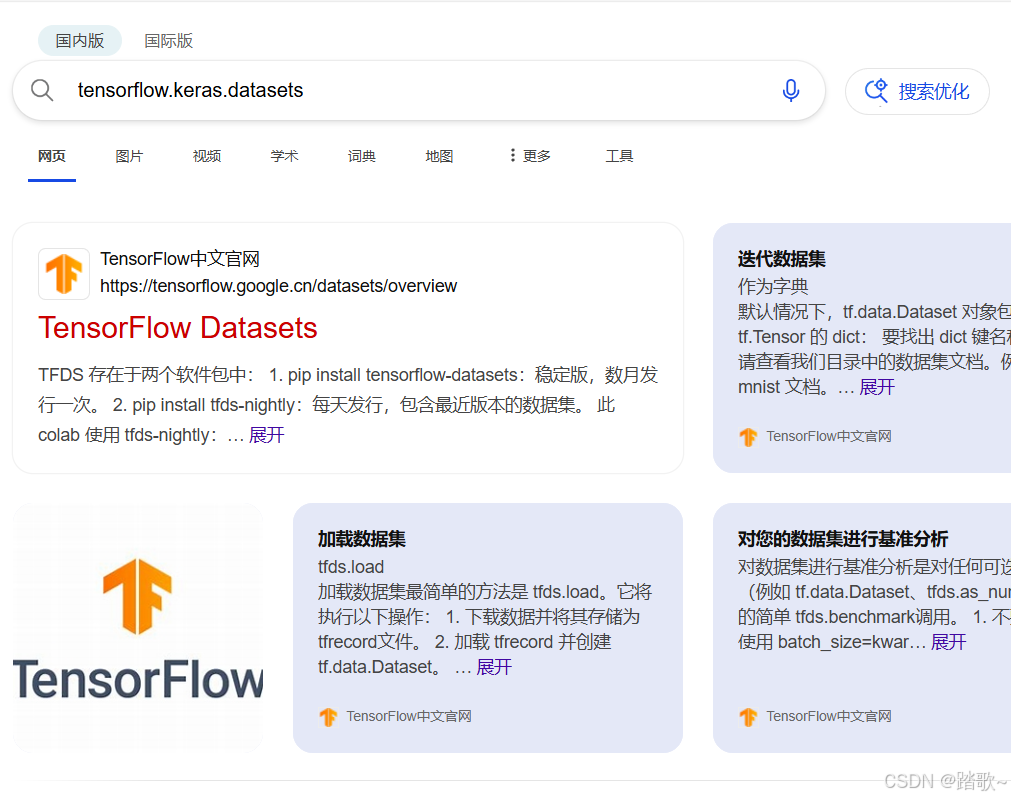Open the 更多 more menu
Image resolution: width=1011 pixels, height=799 pixels.
530,156
